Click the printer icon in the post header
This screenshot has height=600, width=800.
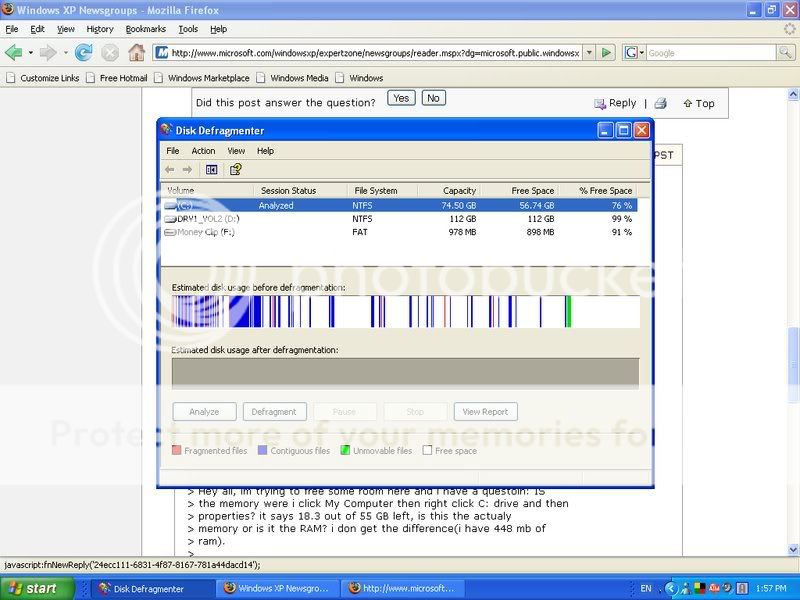pos(660,104)
